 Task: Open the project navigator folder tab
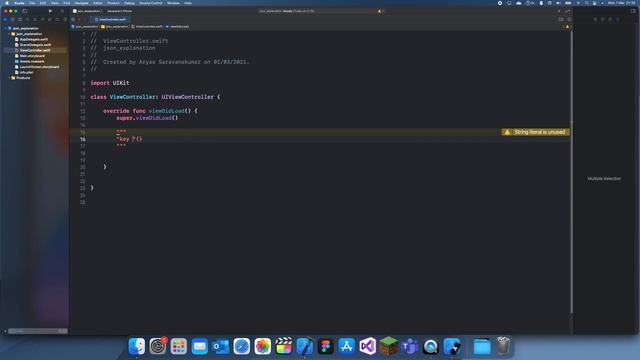[5, 19]
